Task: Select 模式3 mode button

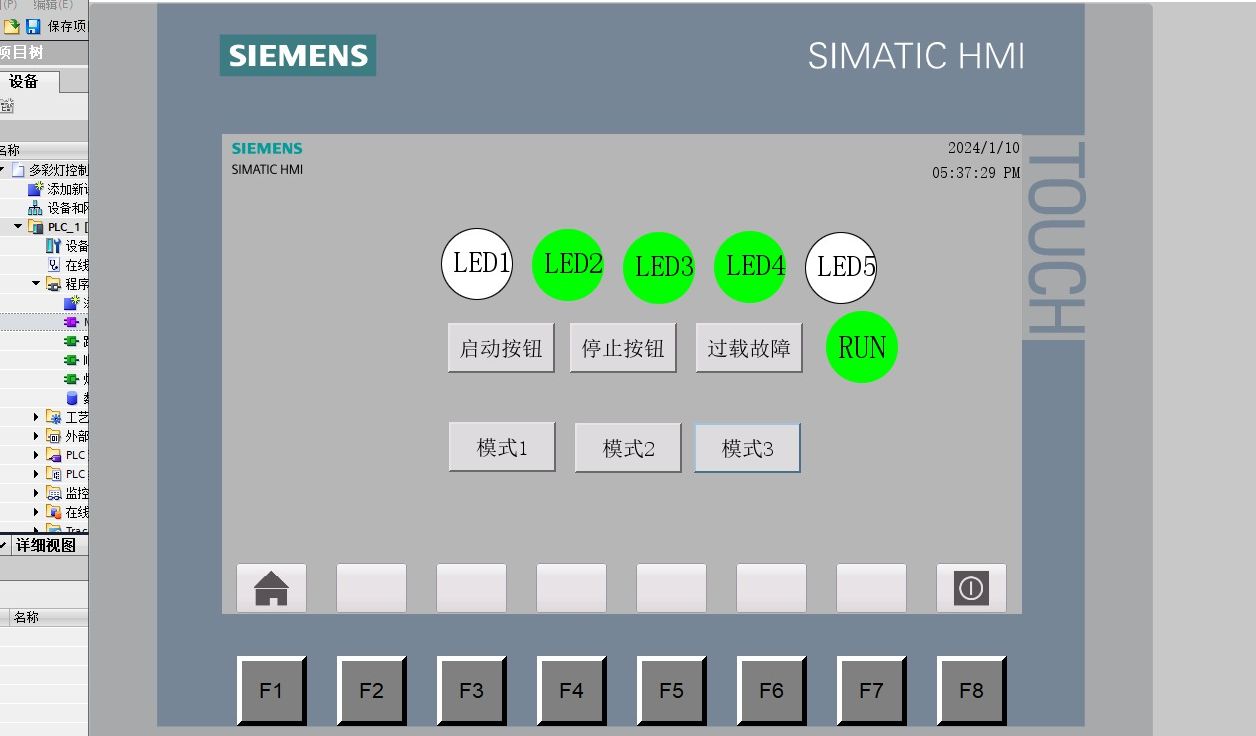Action: point(748,448)
